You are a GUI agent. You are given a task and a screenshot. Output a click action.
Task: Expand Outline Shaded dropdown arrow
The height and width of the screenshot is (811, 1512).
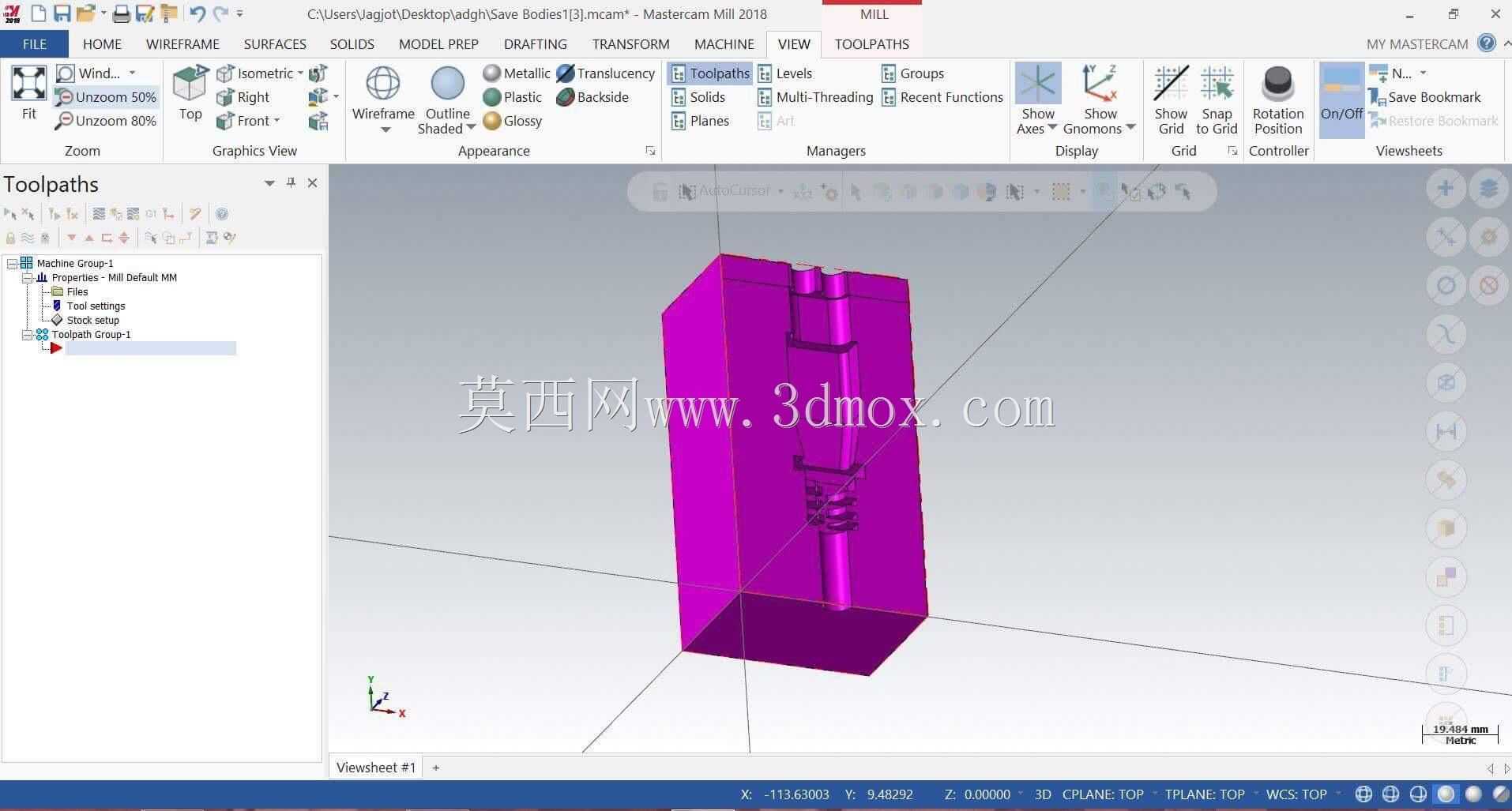471,128
